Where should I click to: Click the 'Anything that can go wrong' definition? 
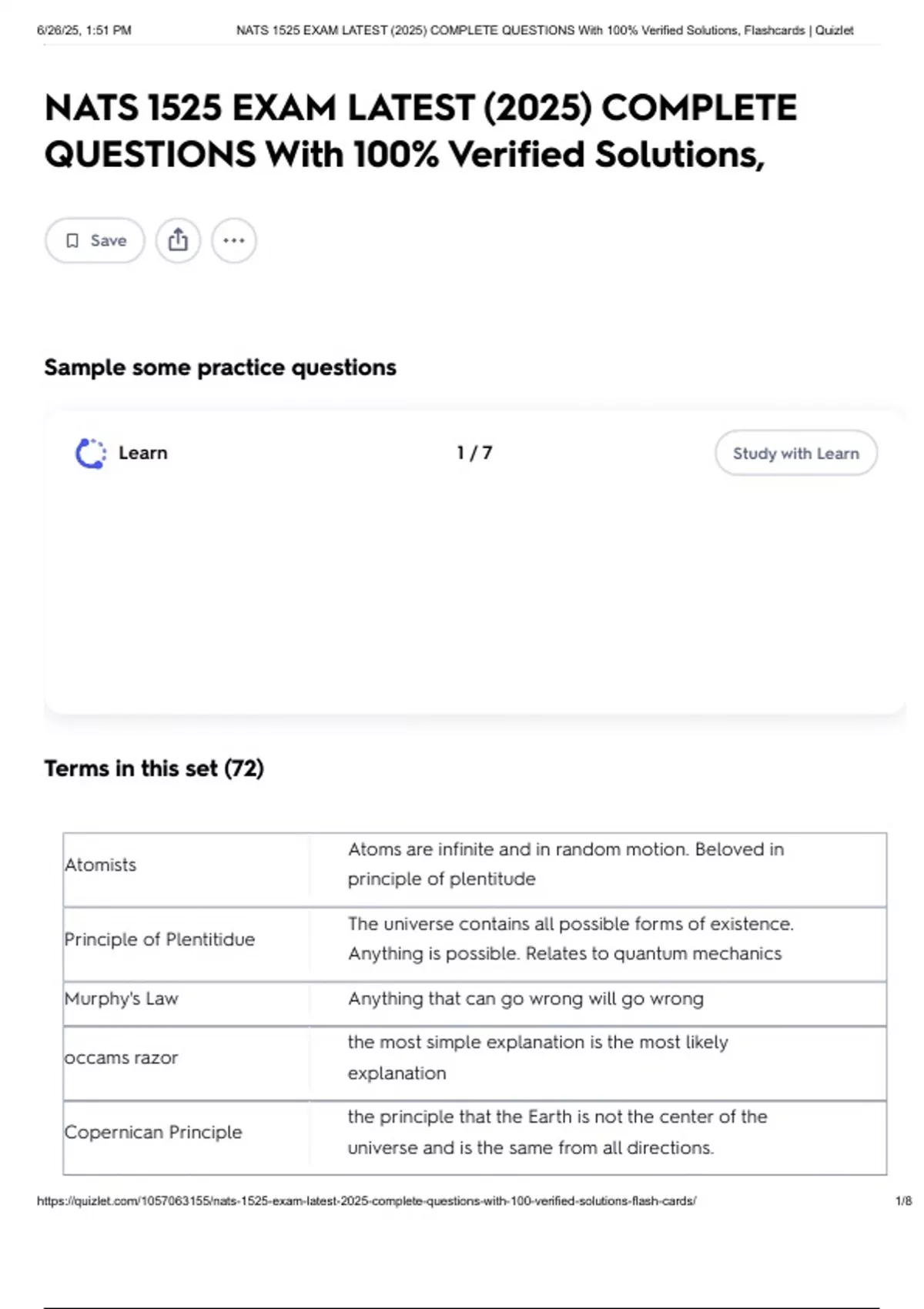526,999
